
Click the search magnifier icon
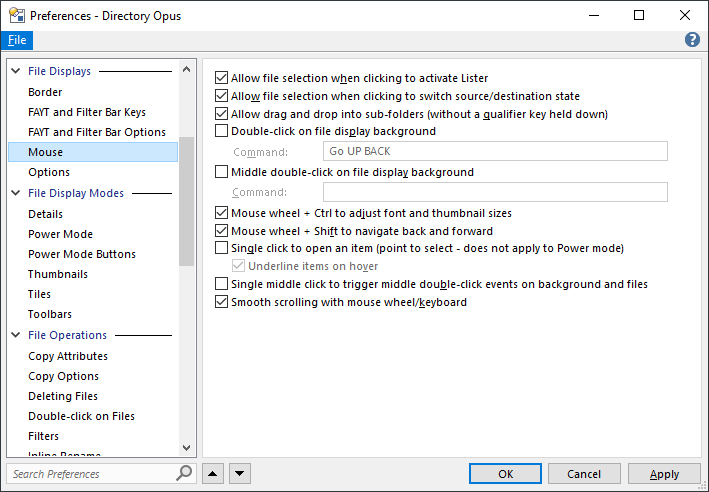point(184,473)
